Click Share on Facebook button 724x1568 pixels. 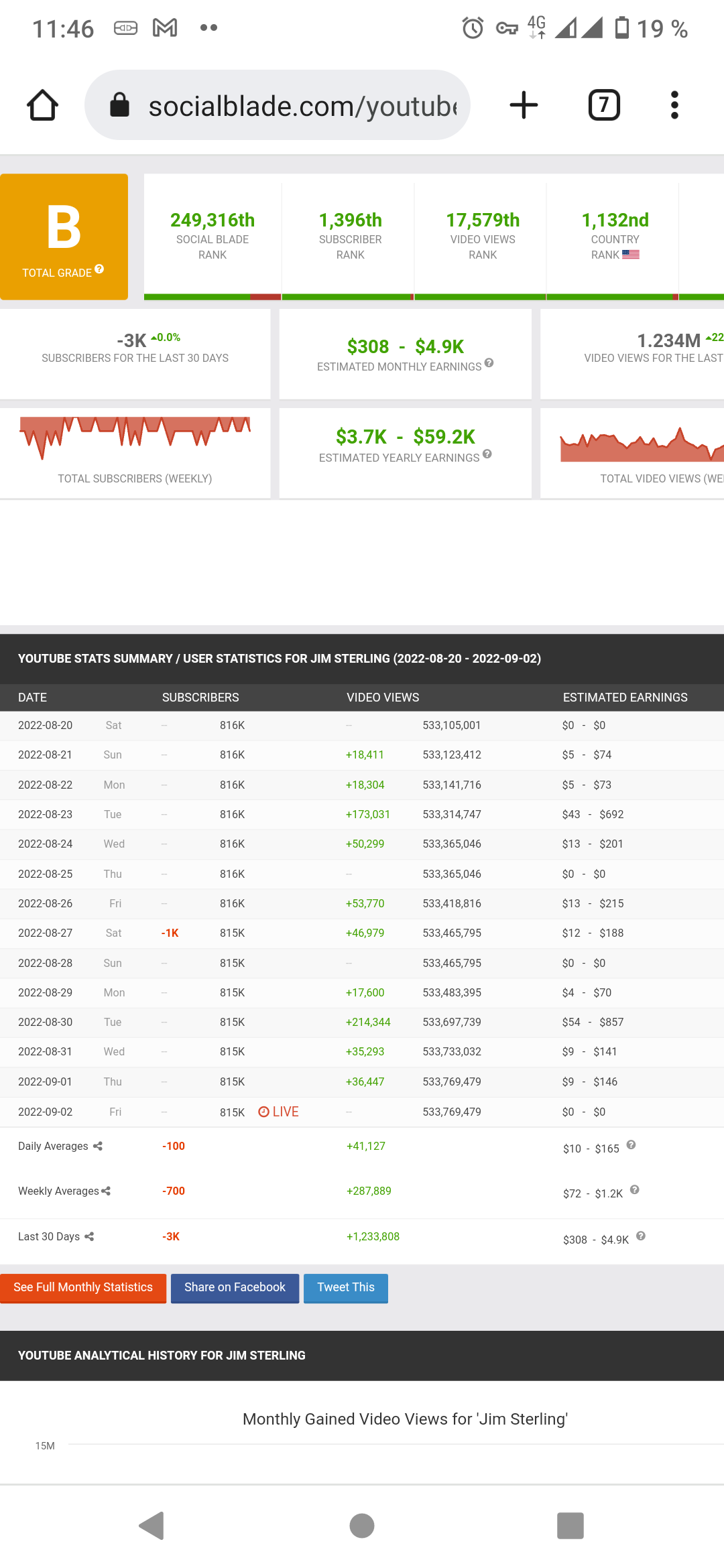(x=235, y=1288)
